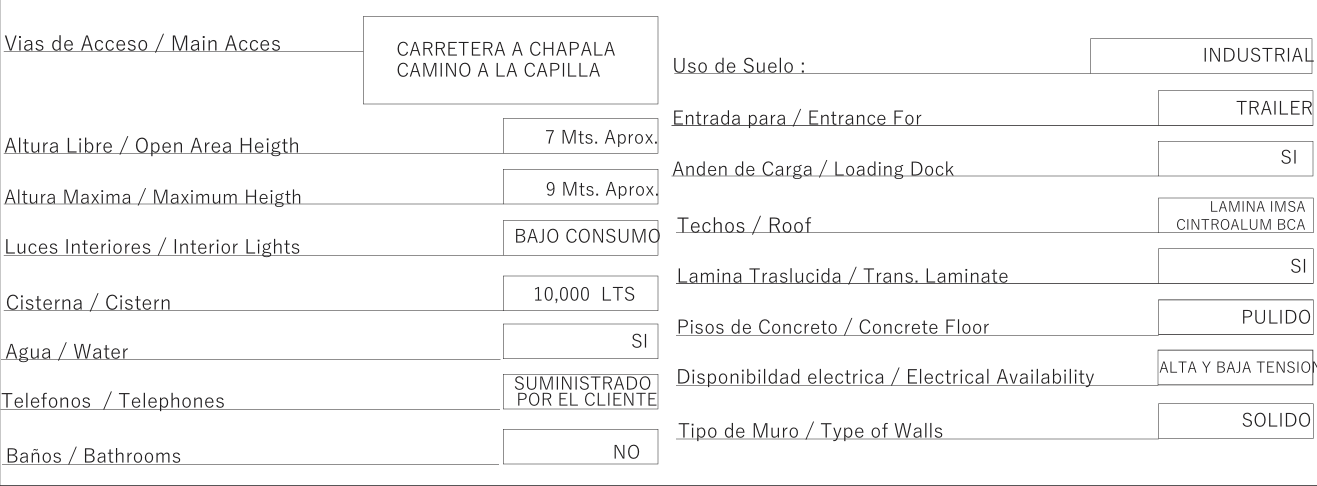Image resolution: width=1317 pixels, height=486 pixels.
Task: Select the Lamina IMSA Cintroalum roof field
Action: (1236, 215)
